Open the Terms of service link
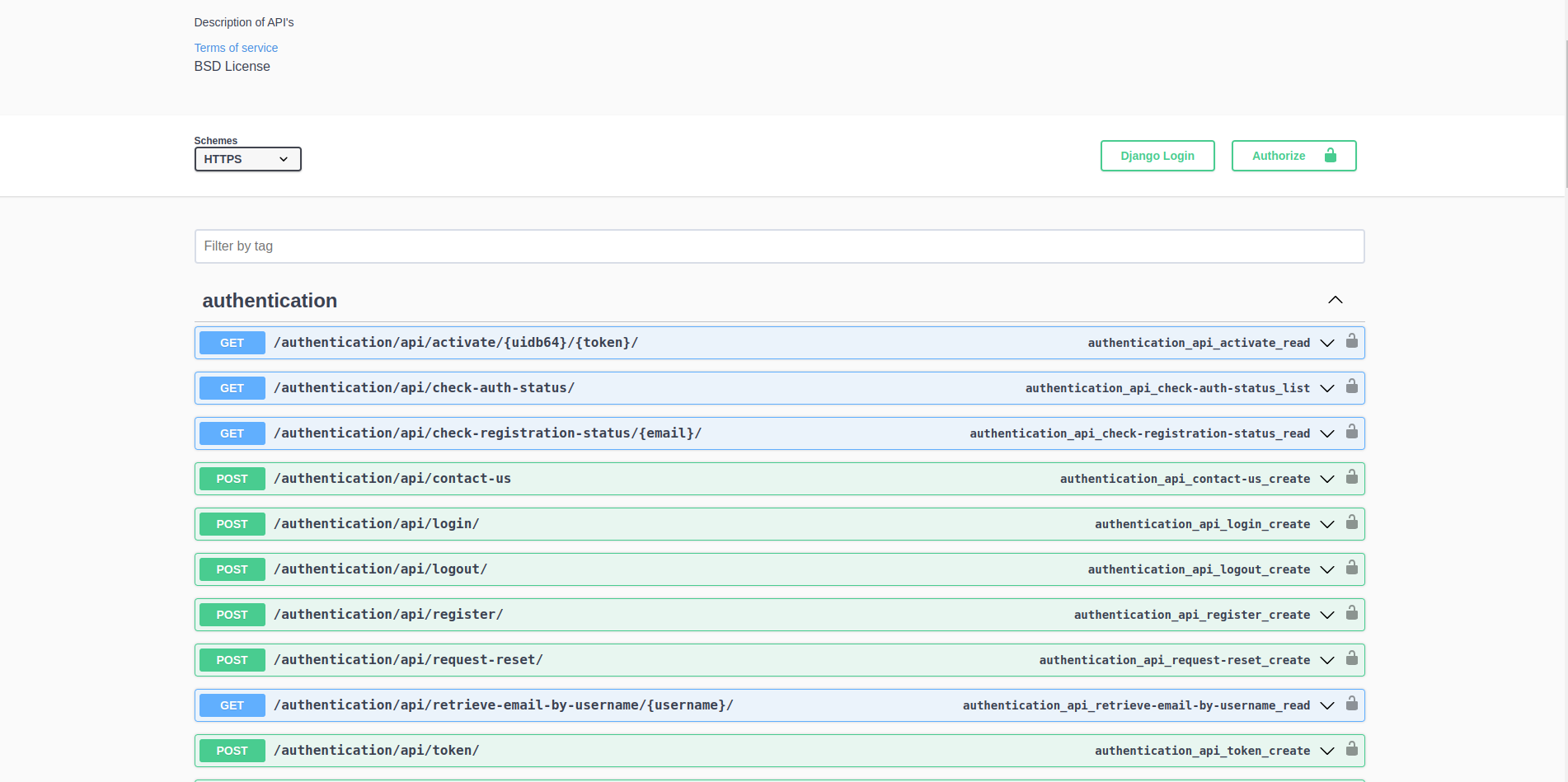Viewport: 1568px width, 782px height. click(236, 48)
